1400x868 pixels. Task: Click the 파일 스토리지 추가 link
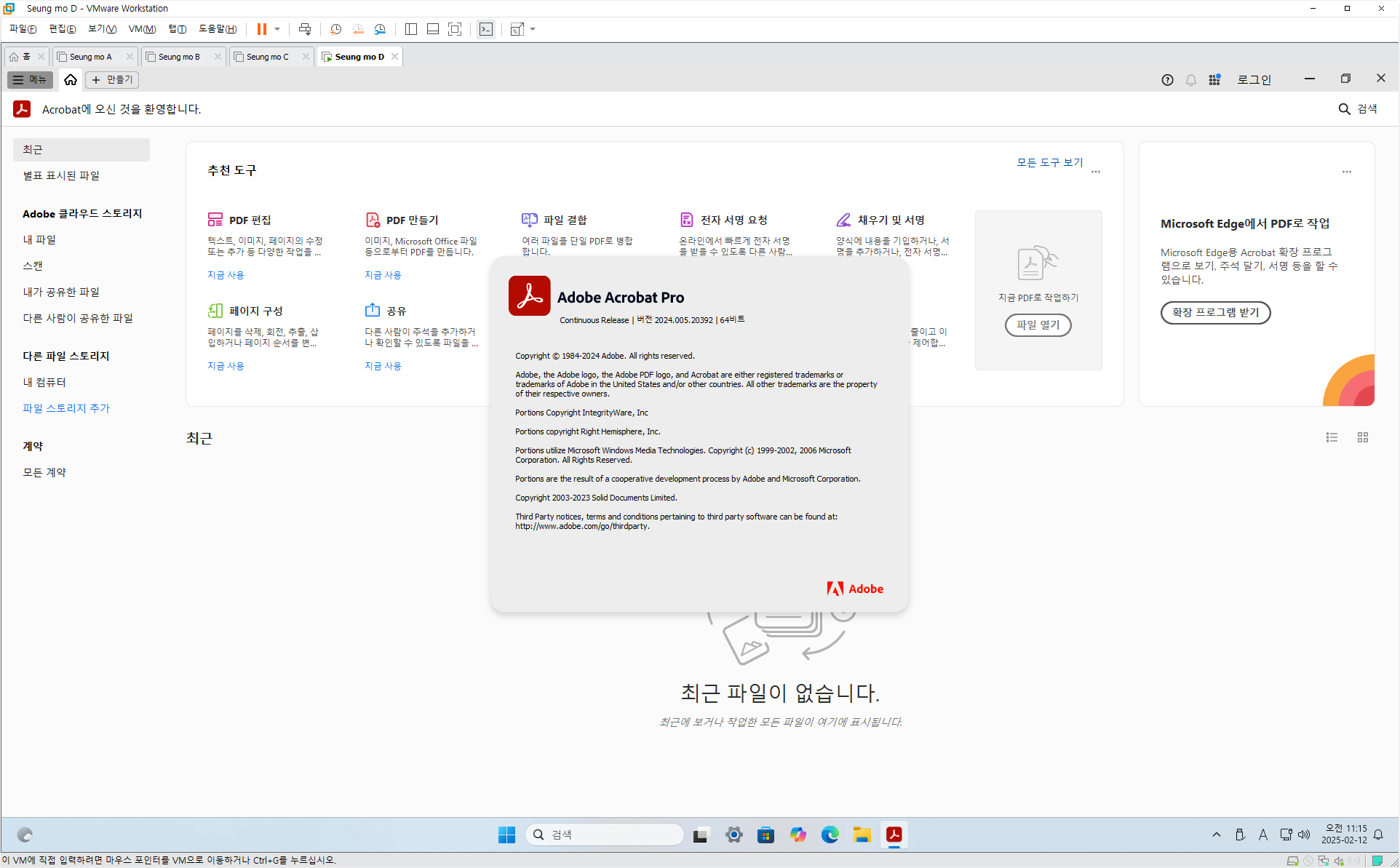pyautogui.click(x=66, y=408)
